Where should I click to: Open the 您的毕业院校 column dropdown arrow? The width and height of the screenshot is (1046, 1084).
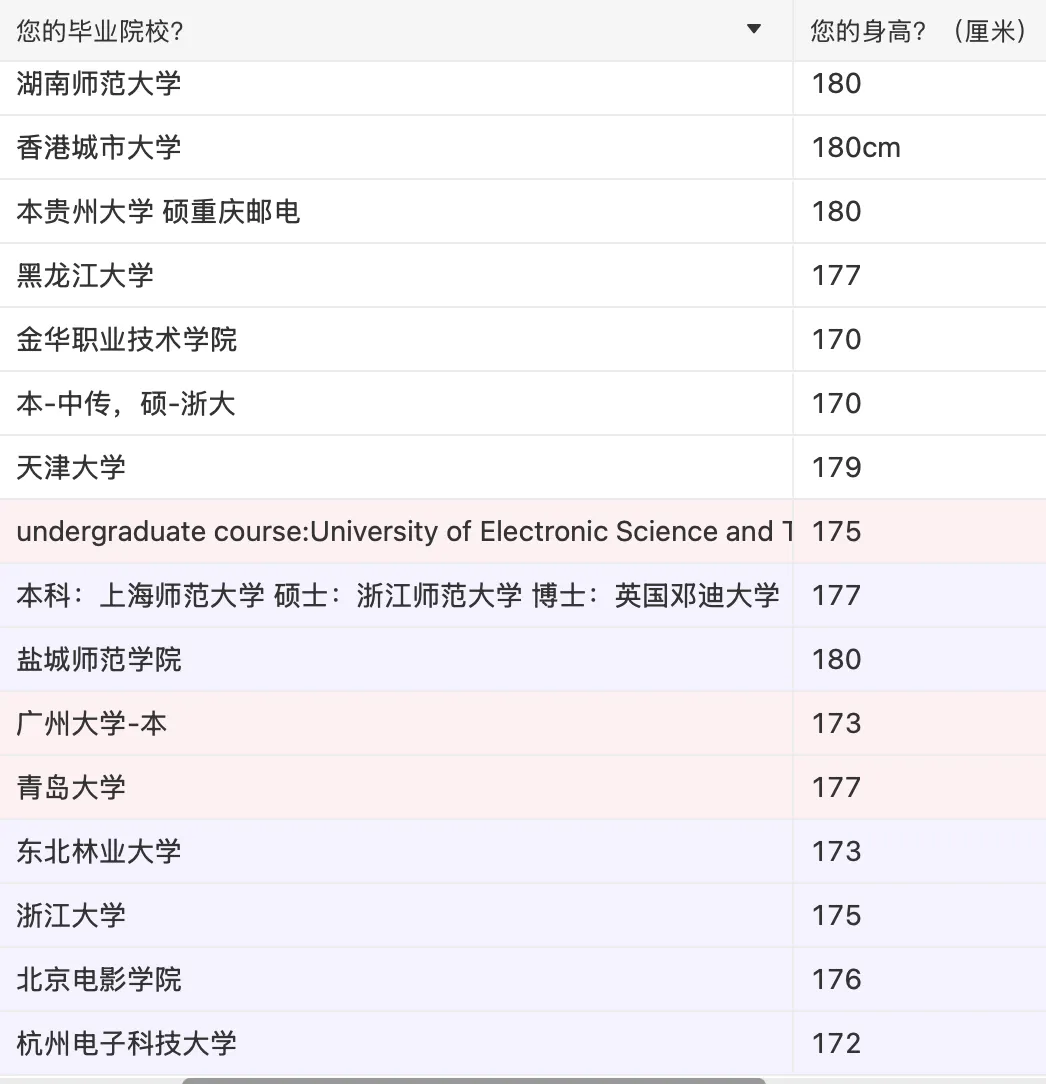(x=754, y=30)
